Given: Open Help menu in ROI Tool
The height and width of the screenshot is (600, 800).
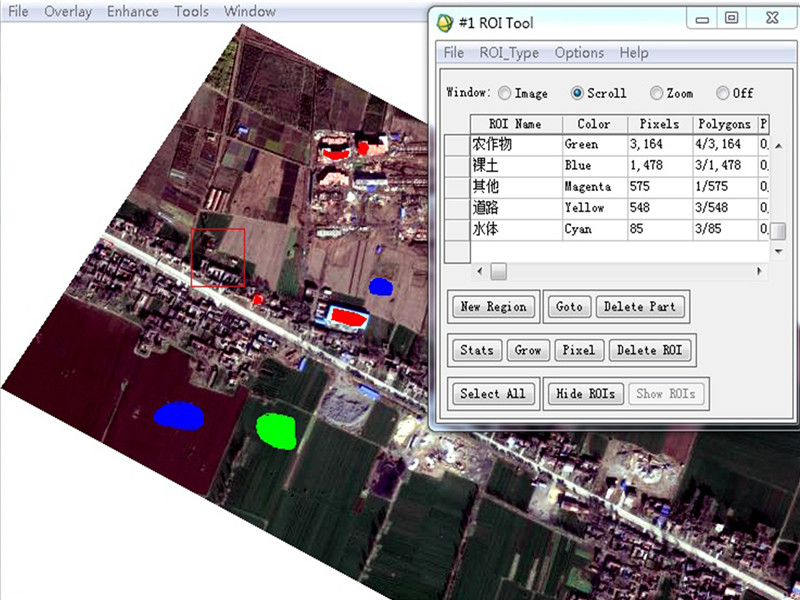Looking at the screenshot, I should click(634, 53).
